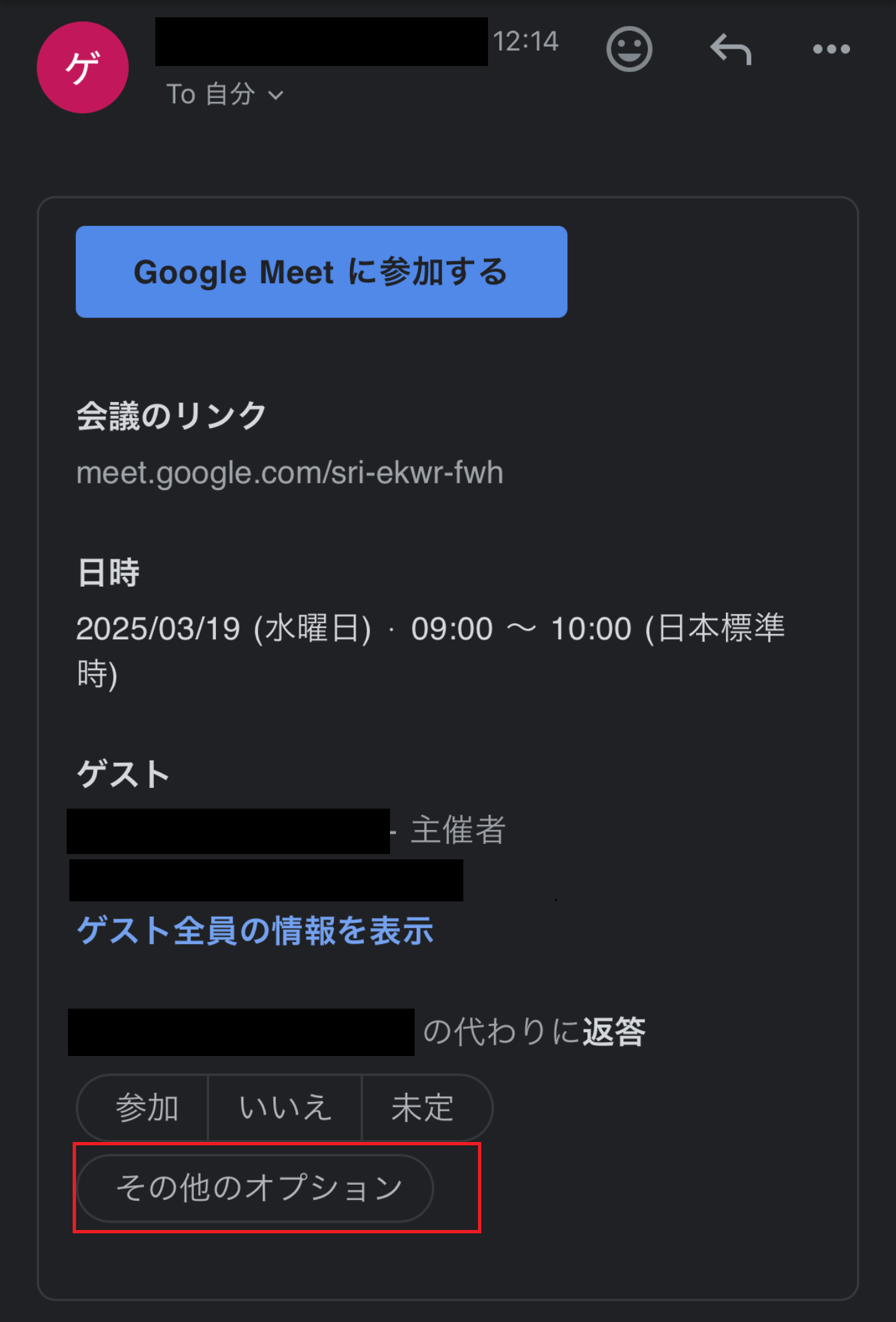Open the three-dot more options menu

click(x=831, y=49)
